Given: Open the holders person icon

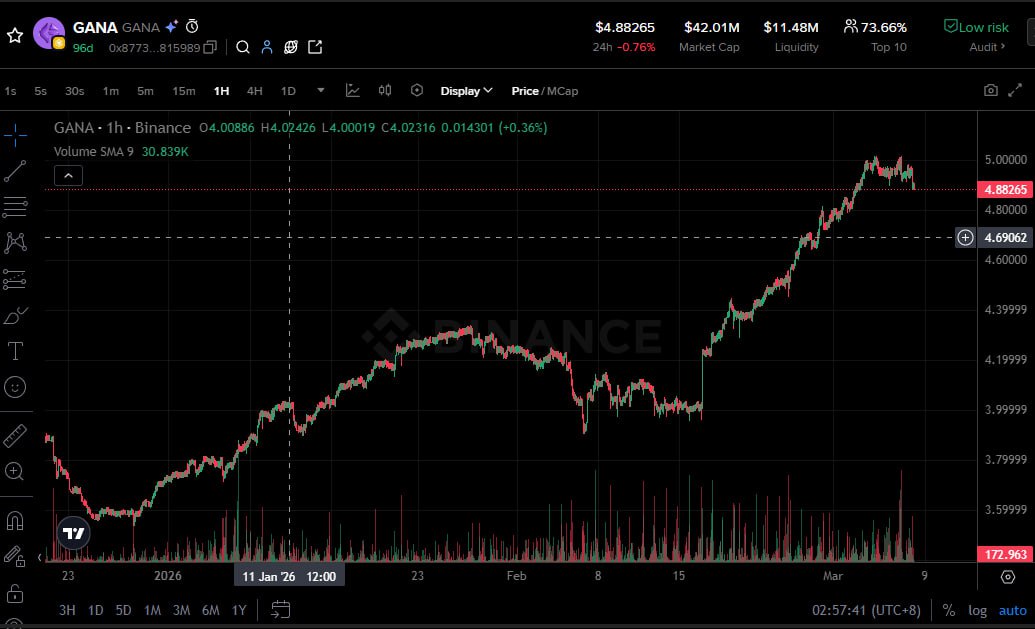Looking at the screenshot, I should click(x=267, y=47).
